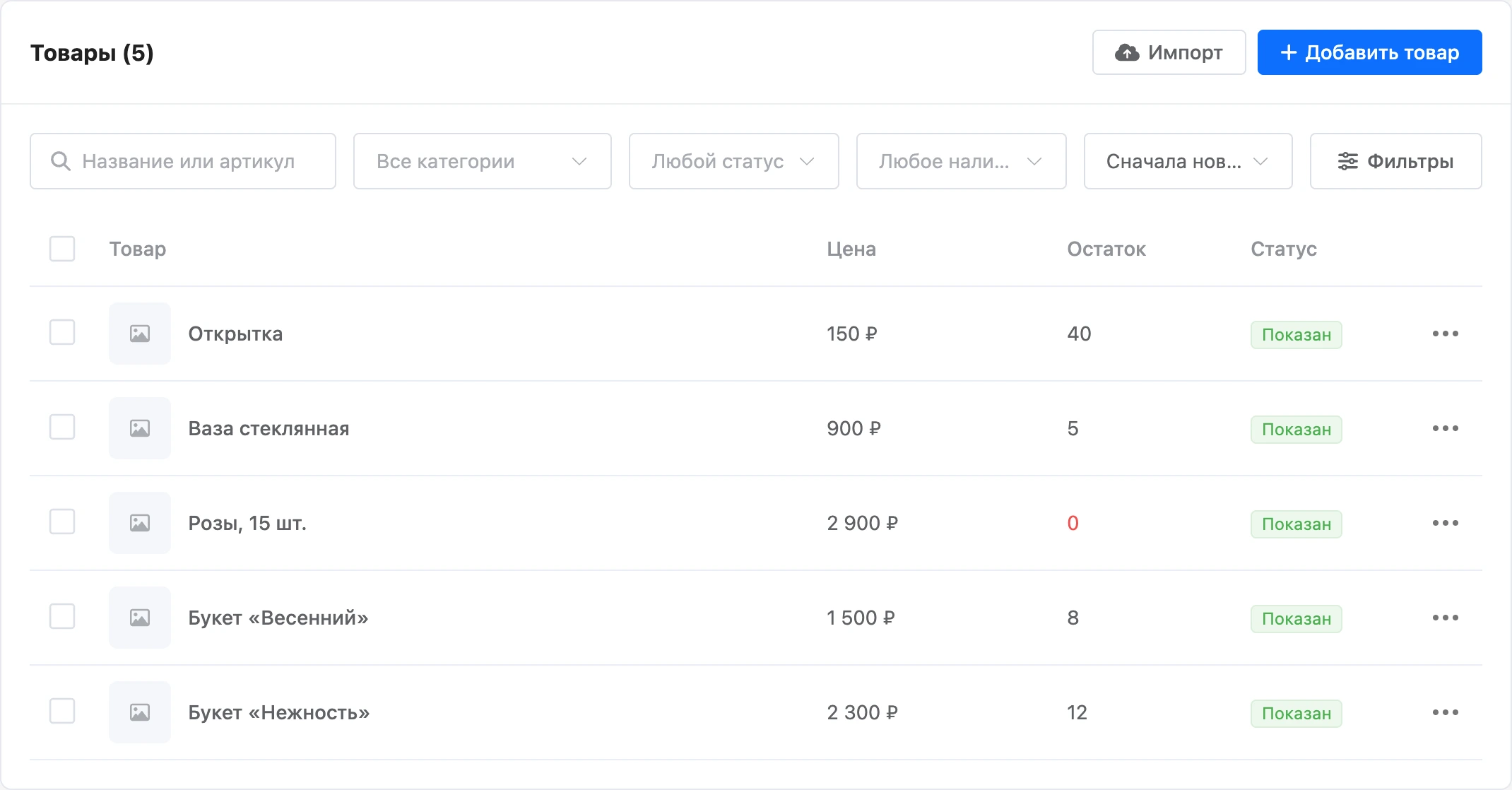1512x790 pixels.
Task: Click the 2 300 ₽ price cell
Action: coord(862,712)
